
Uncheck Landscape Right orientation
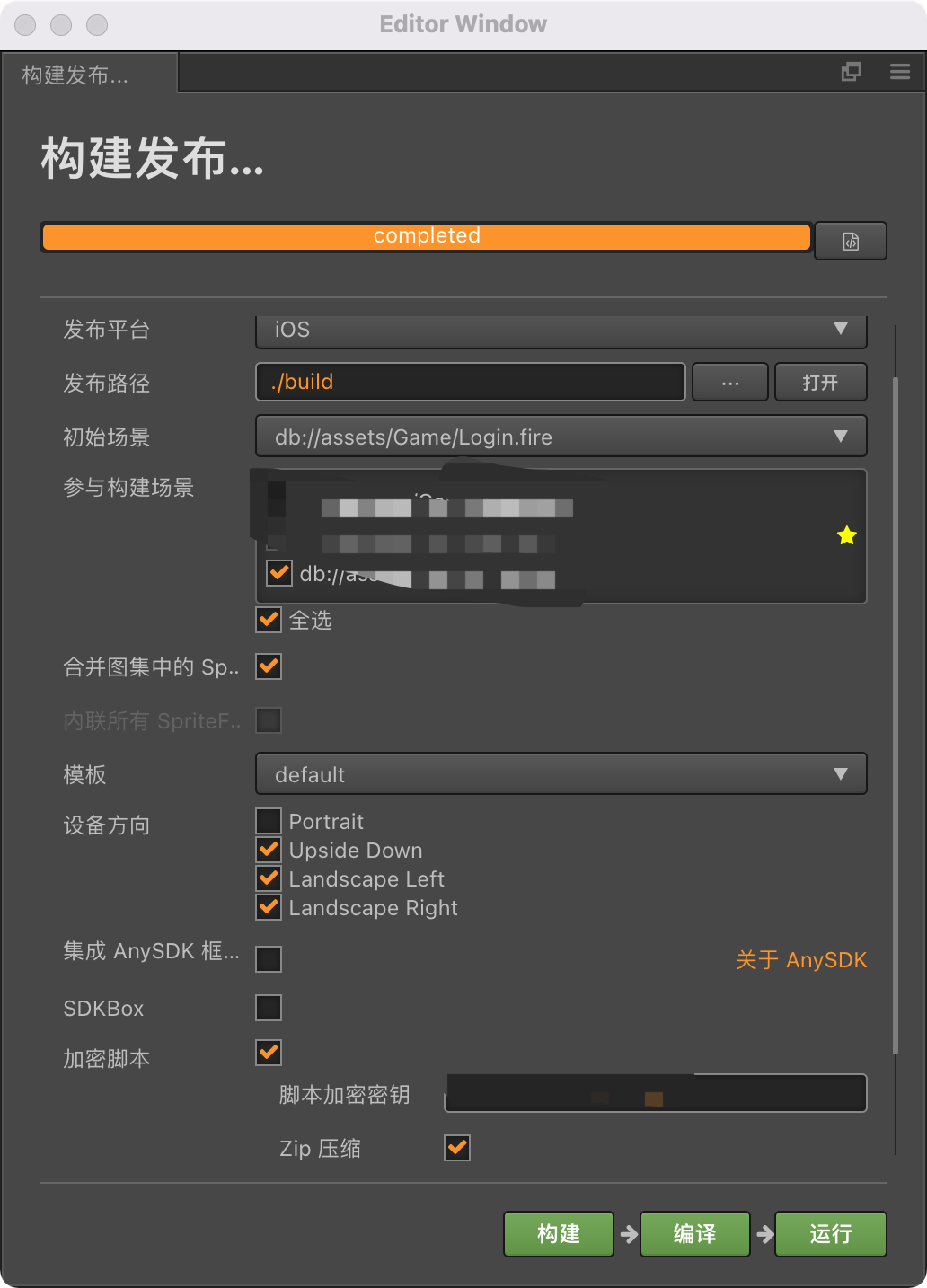(269, 907)
